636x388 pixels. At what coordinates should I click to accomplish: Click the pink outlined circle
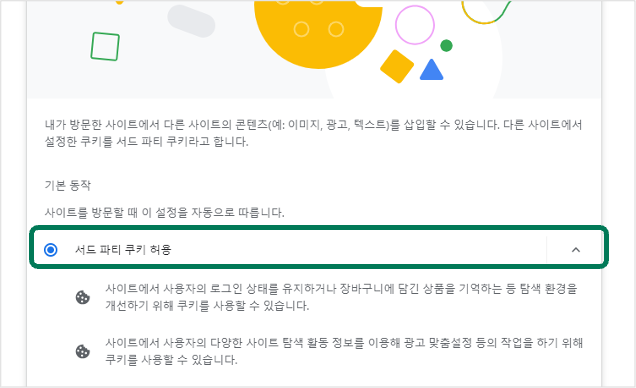pos(415,25)
